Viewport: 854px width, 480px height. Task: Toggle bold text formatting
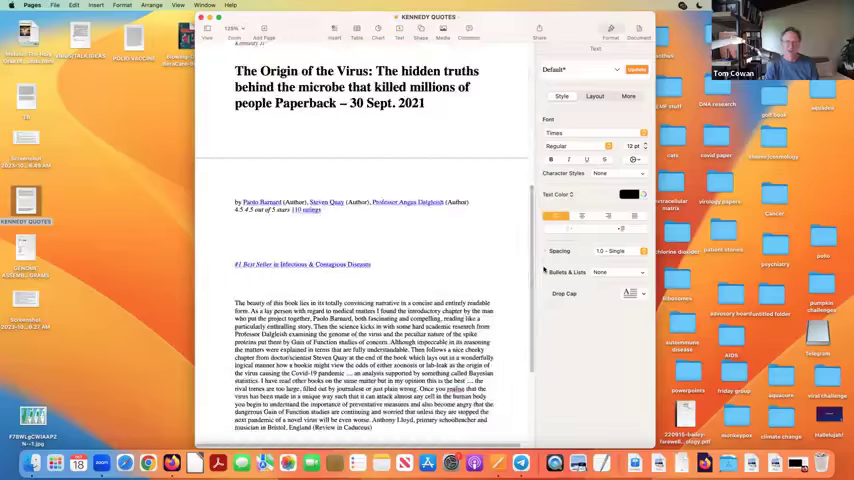pos(551,159)
